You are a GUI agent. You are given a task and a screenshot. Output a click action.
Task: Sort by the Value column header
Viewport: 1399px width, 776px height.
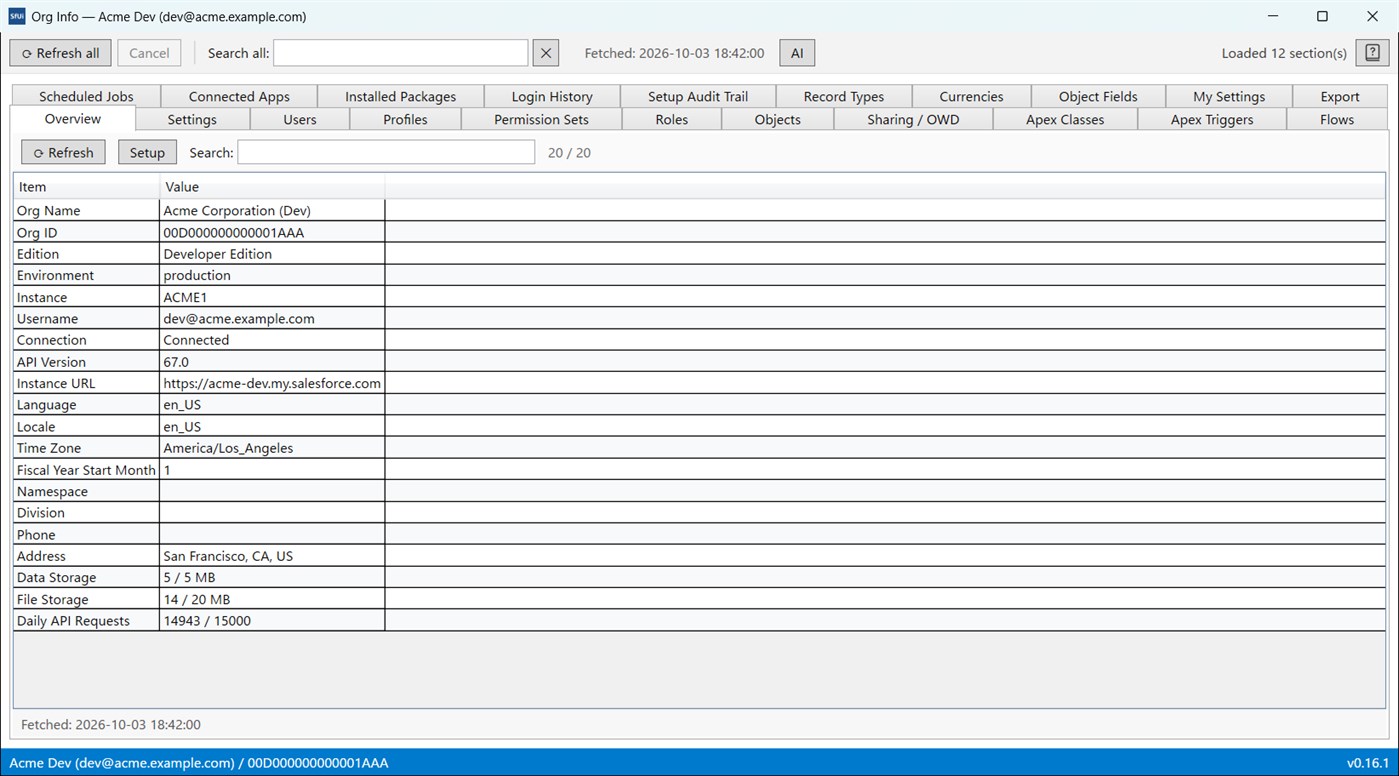pyautogui.click(x=272, y=187)
